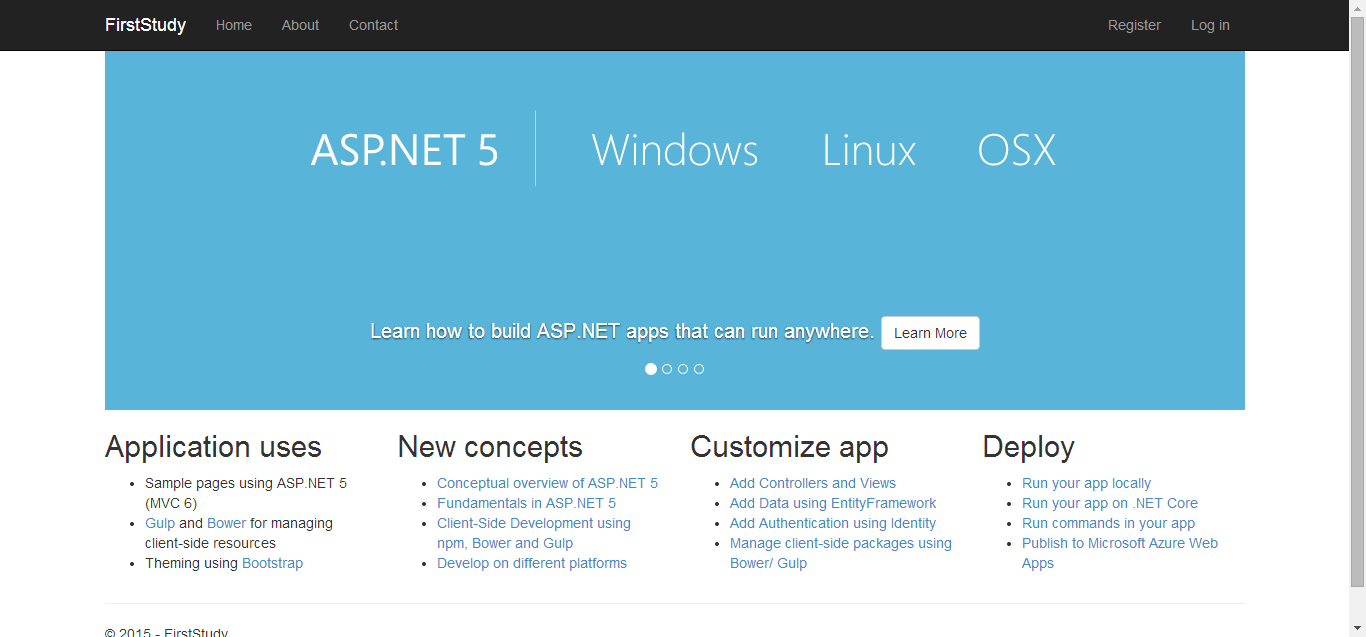The width and height of the screenshot is (1366, 637).
Task: Click the Learn More button
Action: pos(930,333)
